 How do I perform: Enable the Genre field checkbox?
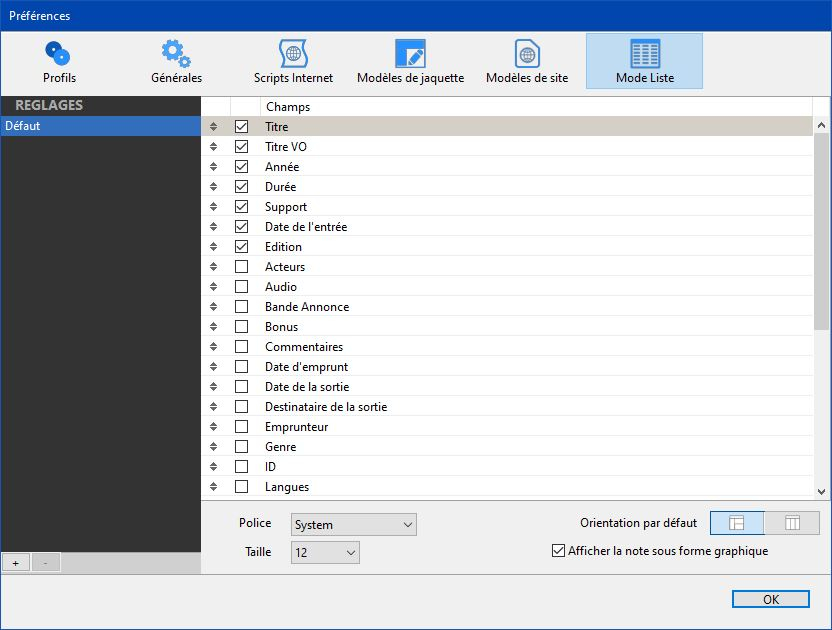241,447
